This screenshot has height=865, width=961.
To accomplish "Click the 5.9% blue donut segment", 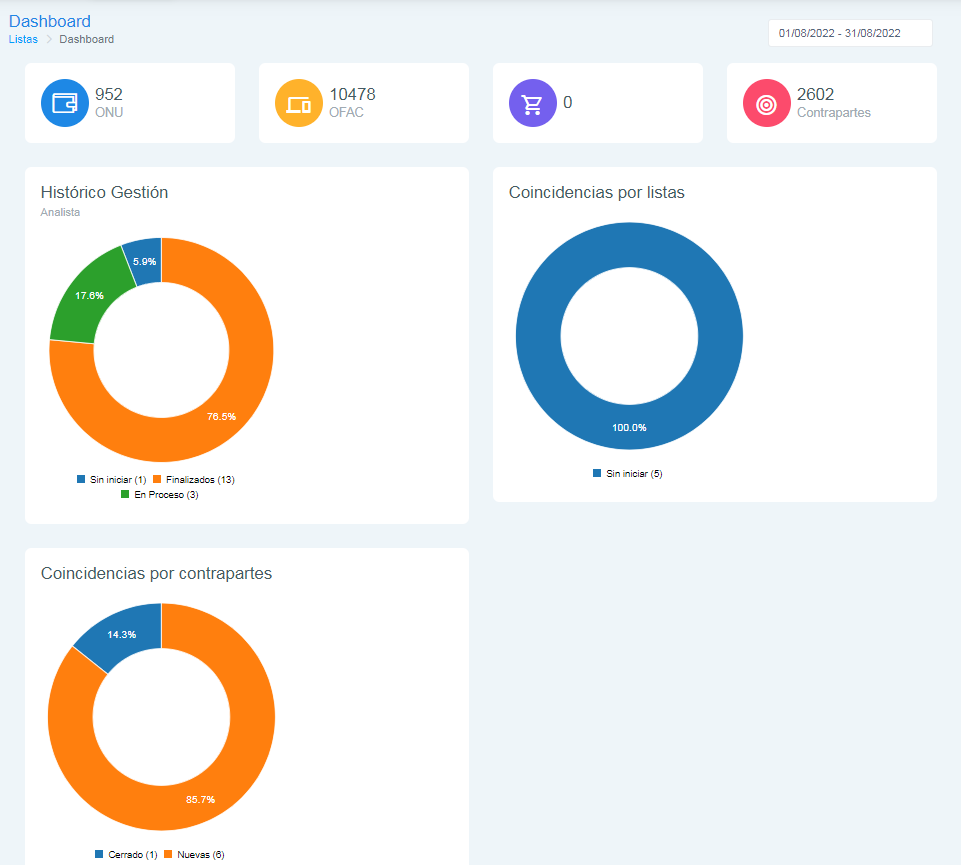I will (x=144, y=261).
